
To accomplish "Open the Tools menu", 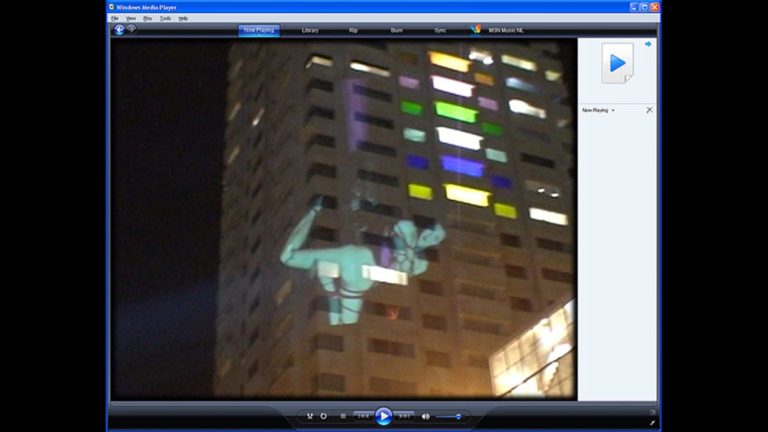I will [165, 18].
